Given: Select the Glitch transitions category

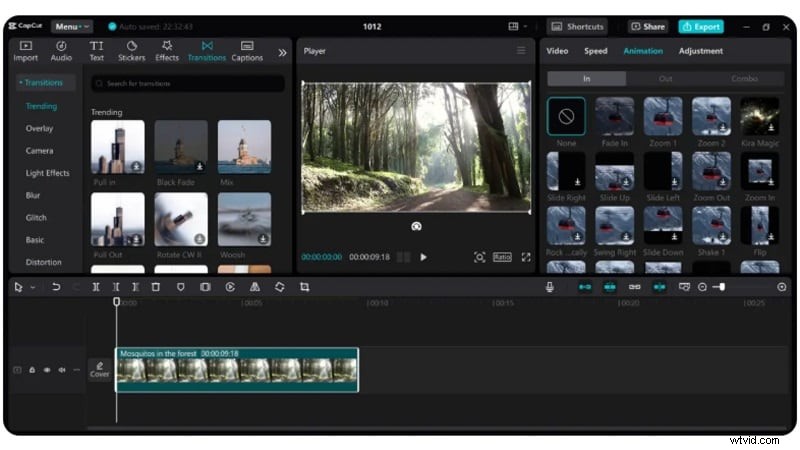Looking at the screenshot, I should 36,218.
